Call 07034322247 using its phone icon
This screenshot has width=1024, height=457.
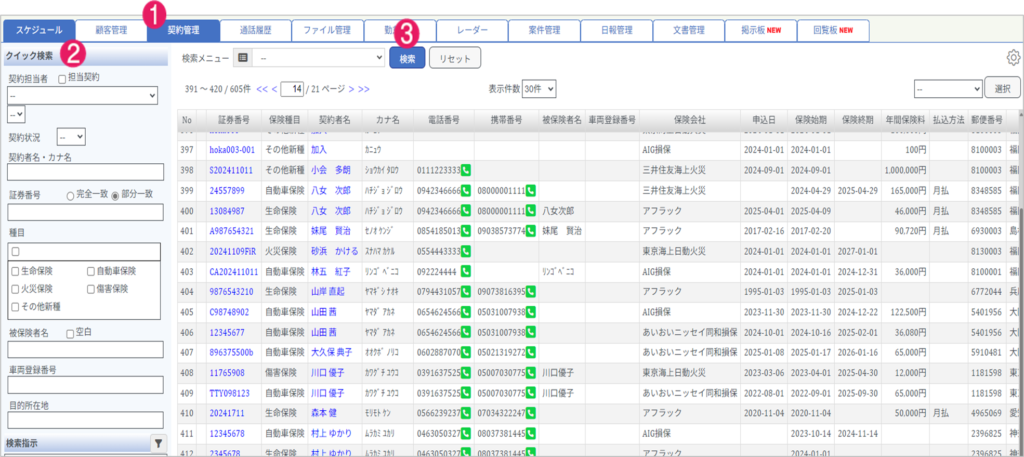(x=530, y=413)
